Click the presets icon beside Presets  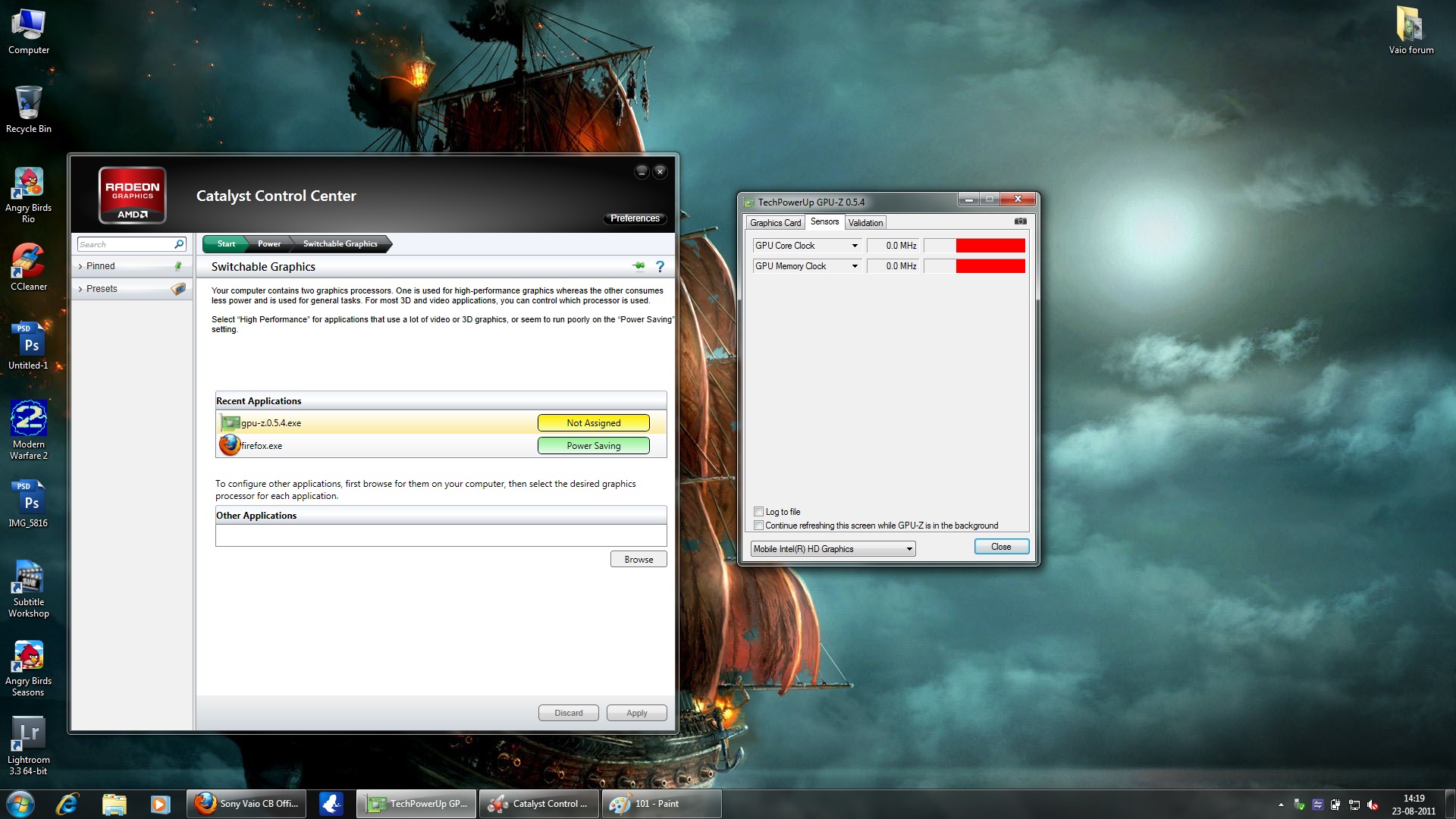[x=178, y=289]
